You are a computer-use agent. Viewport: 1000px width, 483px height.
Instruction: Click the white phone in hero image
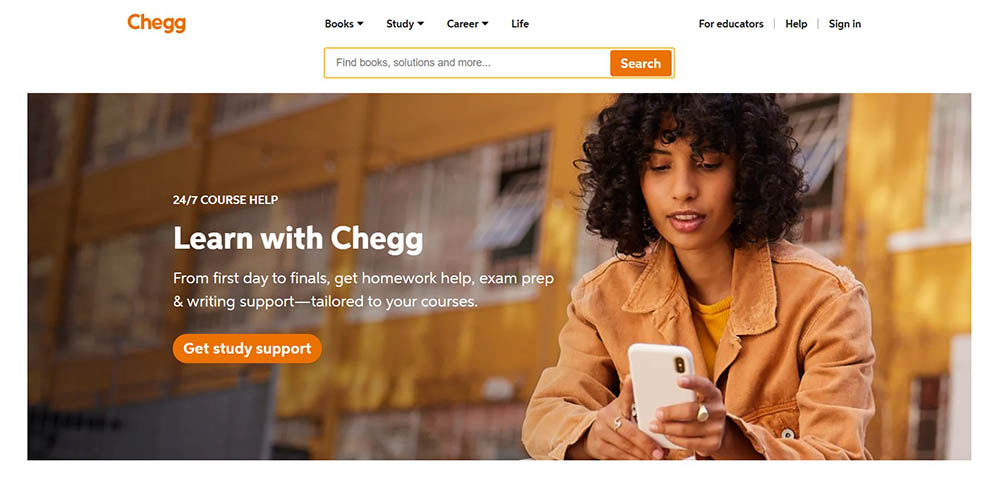[x=660, y=392]
